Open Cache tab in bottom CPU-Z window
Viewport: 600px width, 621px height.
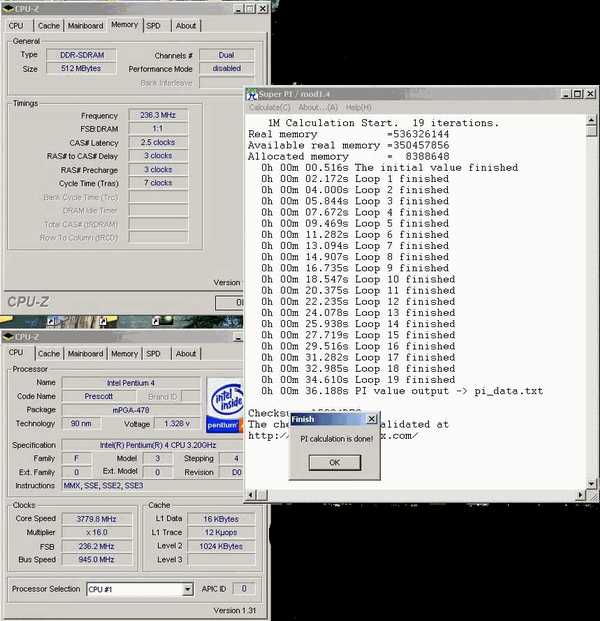49,354
